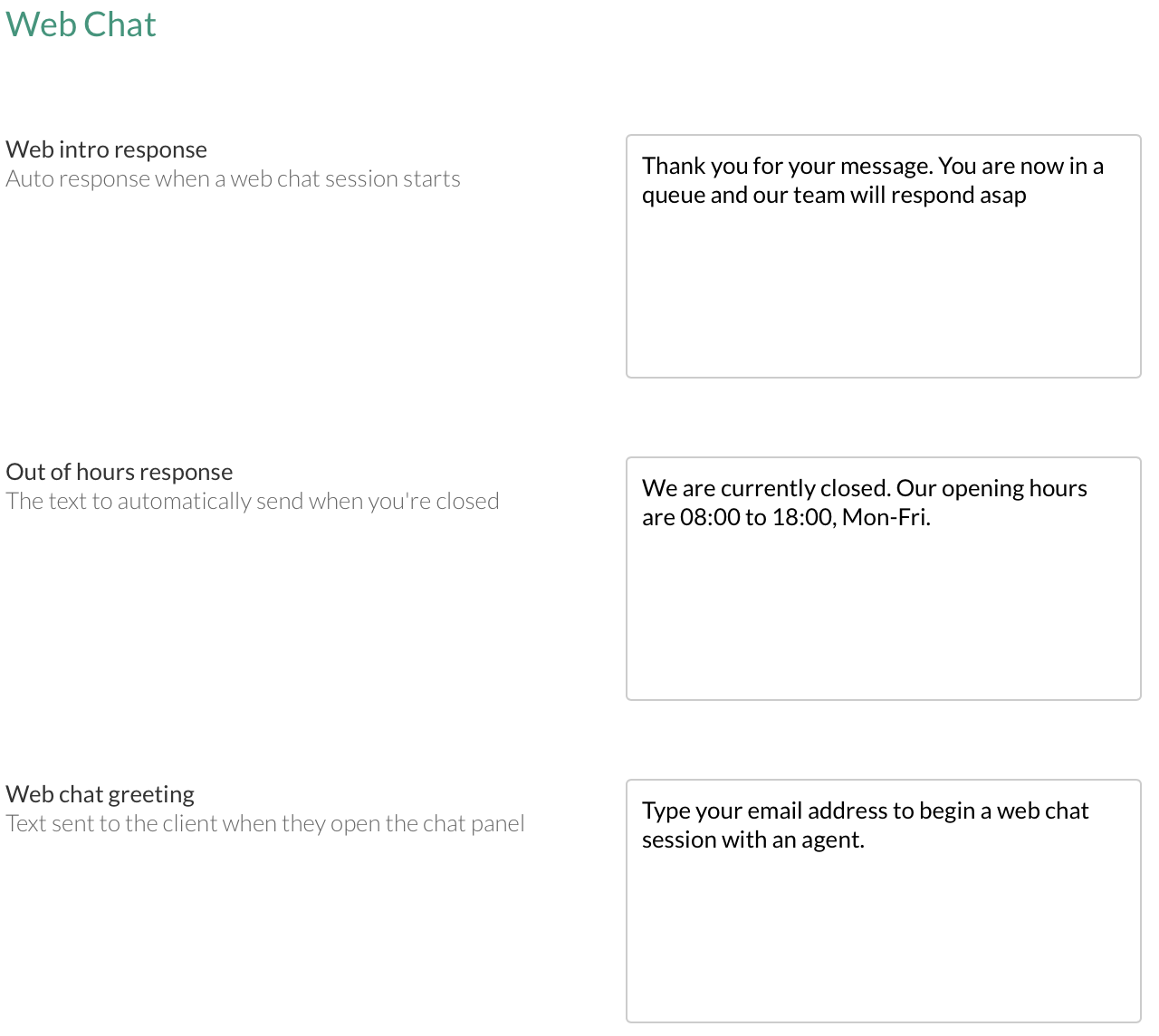Image resolution: width=1159 pixels, height=1036 pixels.
Task: Focus the Out of hours response text area
Action: [883, 616]
